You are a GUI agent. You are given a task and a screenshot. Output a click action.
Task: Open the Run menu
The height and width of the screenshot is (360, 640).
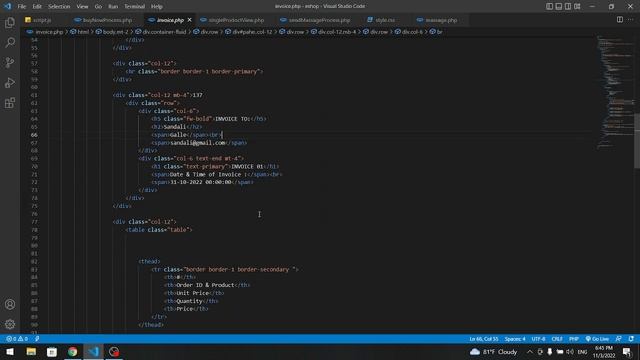click(113, 7)
